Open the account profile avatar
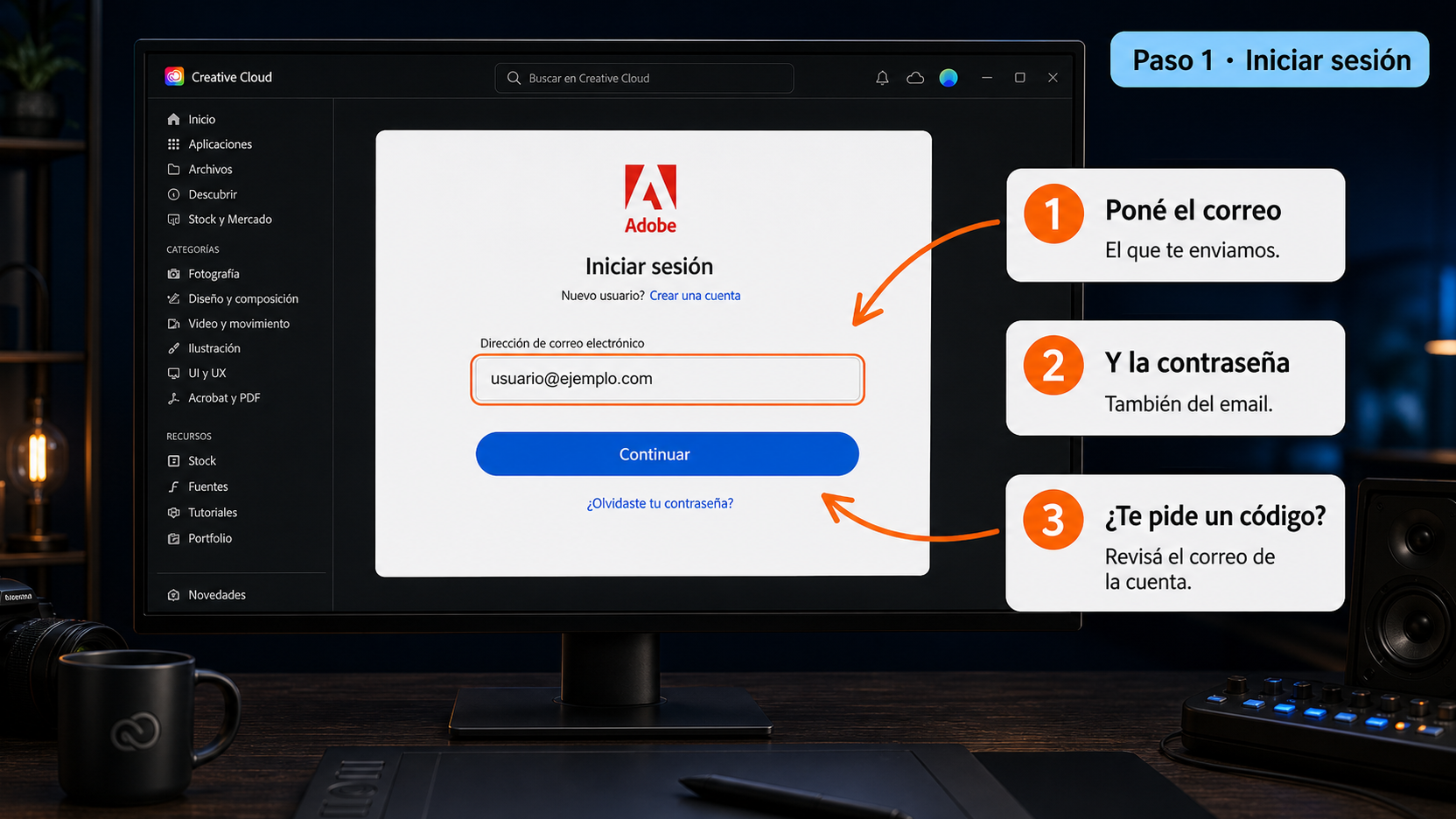 948,78
